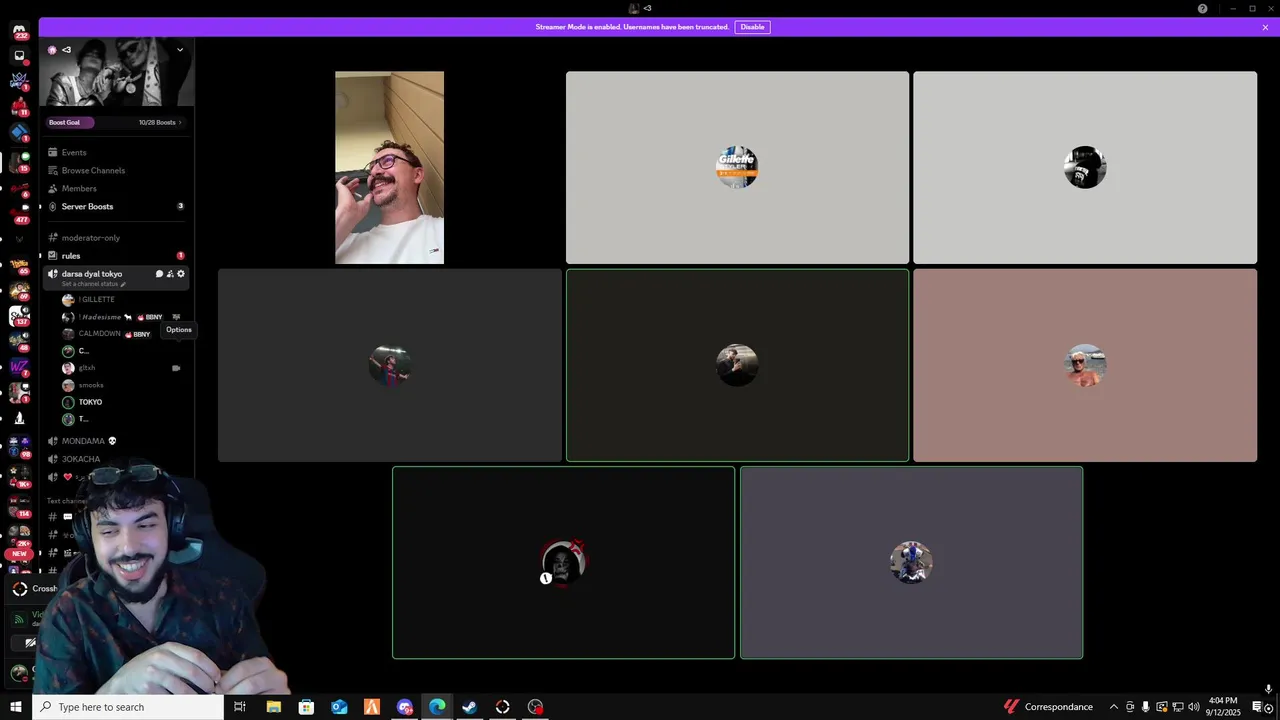Focus the tile with red-ringed avatar
Screen dimensions: 1280x720
tap(563, 562)
